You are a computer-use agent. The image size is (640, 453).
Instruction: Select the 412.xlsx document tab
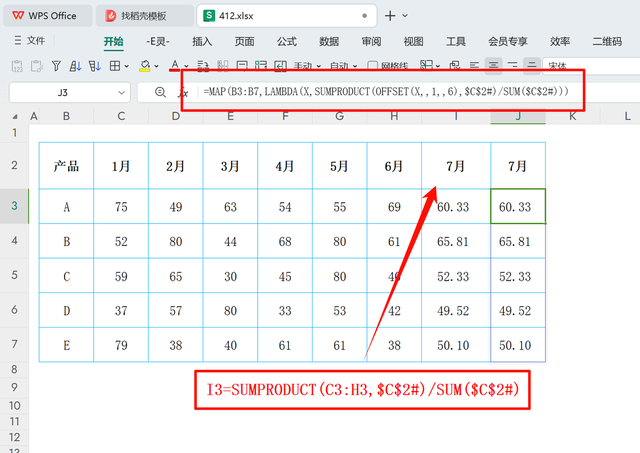click(x=287, y=16)
